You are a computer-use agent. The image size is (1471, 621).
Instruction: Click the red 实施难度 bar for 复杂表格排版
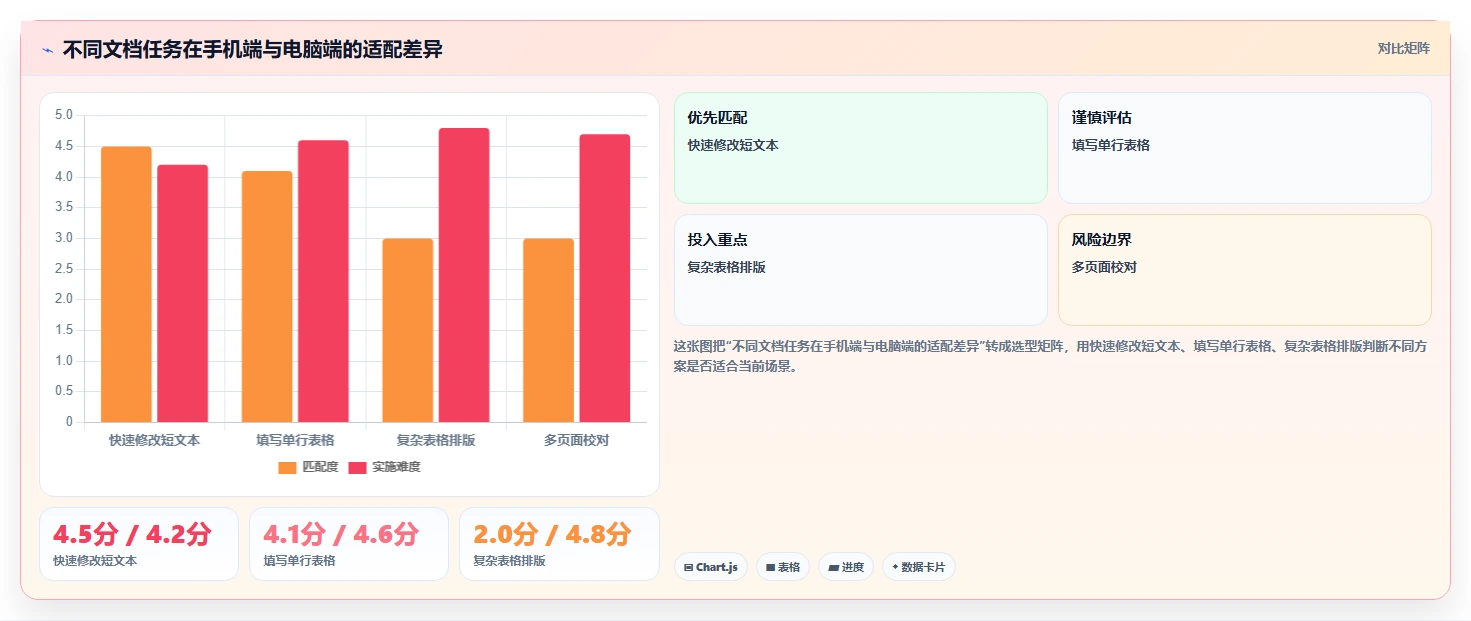[464, 275]
